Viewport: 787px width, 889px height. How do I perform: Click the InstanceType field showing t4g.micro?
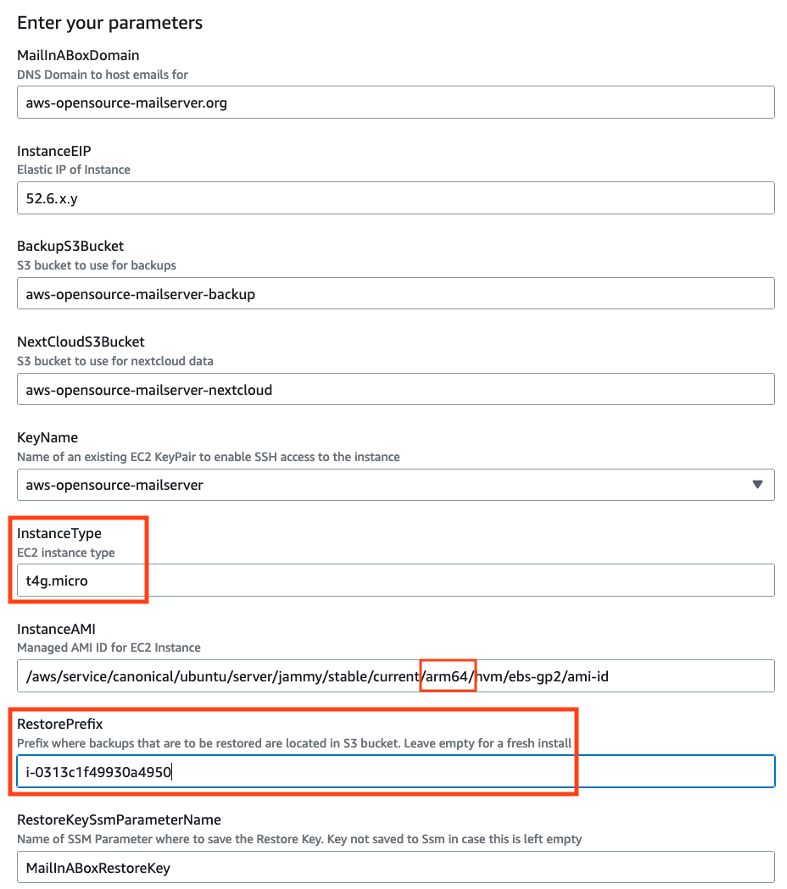click(x=394, y=580)
